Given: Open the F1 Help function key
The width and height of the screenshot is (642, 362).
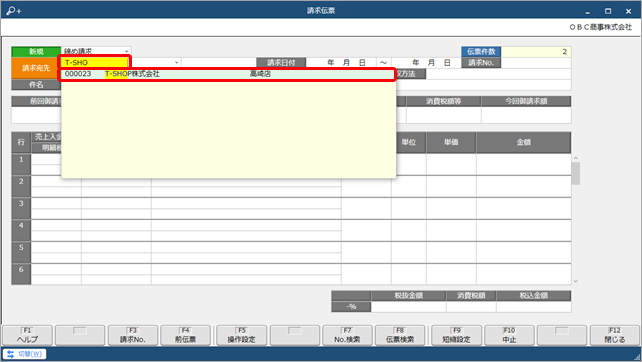Looking at the screenshot, I should tap(27, 335).
